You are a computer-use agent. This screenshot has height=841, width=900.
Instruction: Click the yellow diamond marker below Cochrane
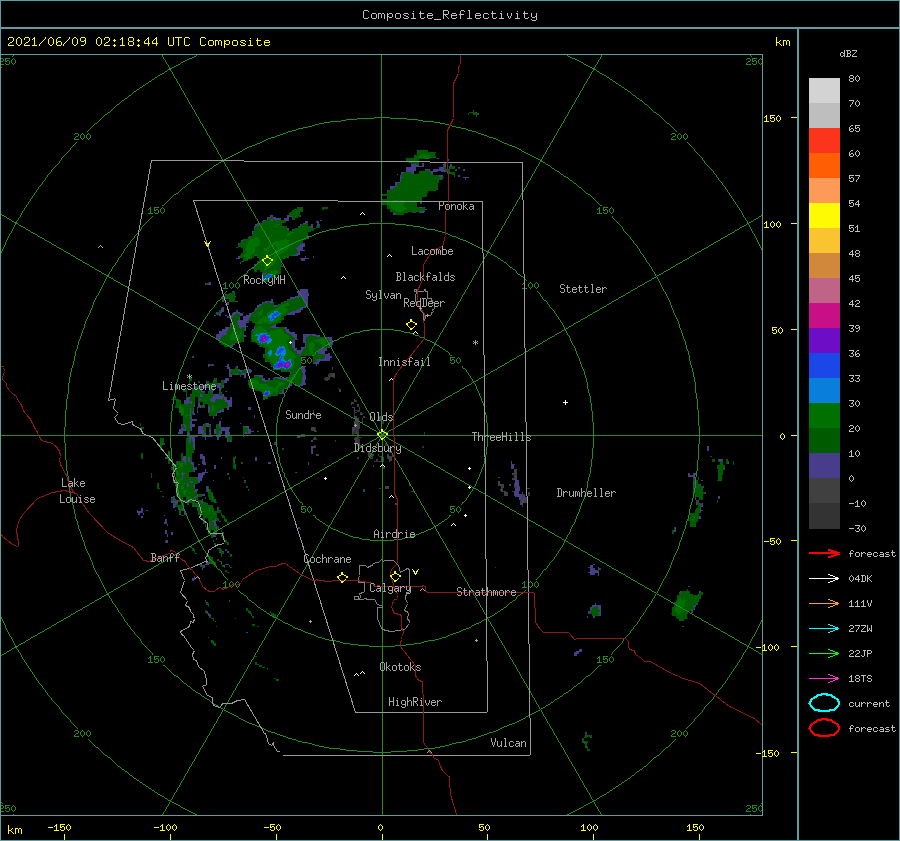[x=343, y=577]
